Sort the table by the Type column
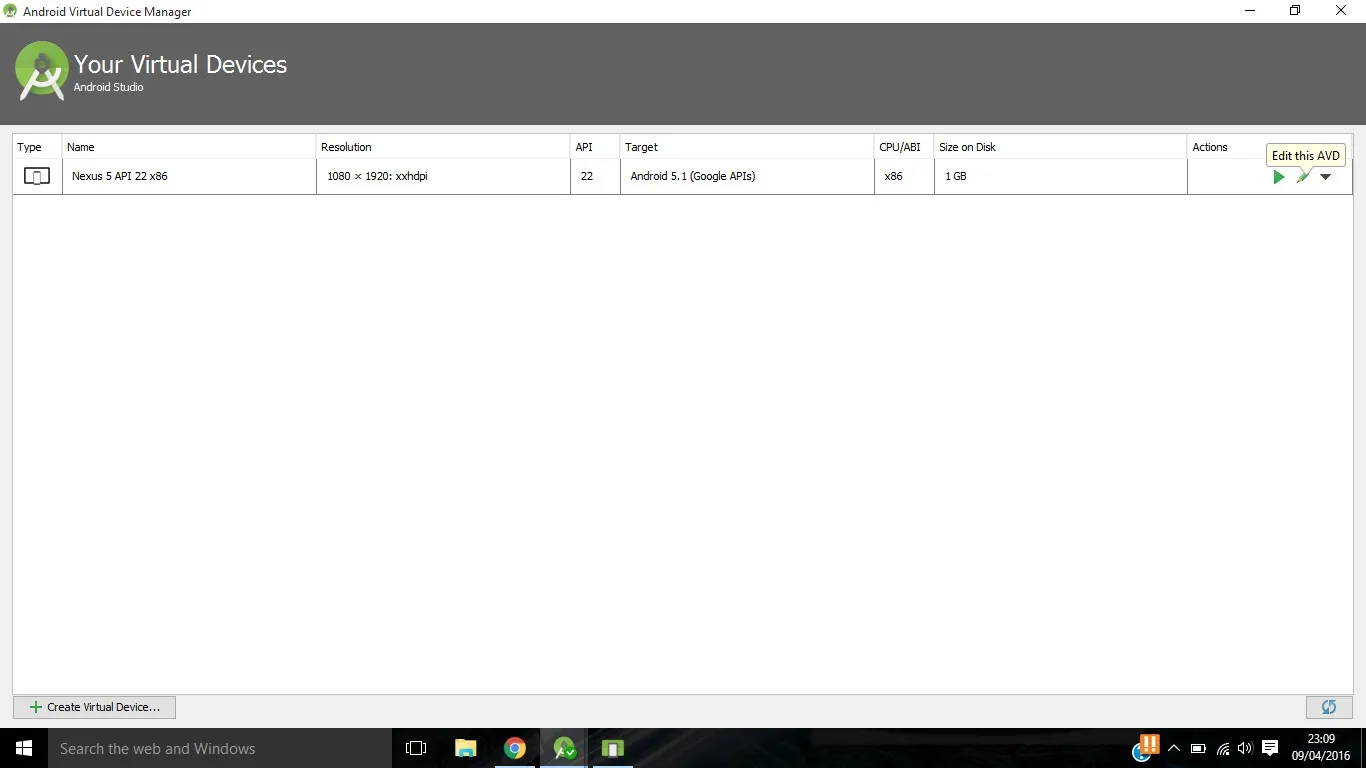The height and width of the screenshot is (768, 1366). point(37,147)
